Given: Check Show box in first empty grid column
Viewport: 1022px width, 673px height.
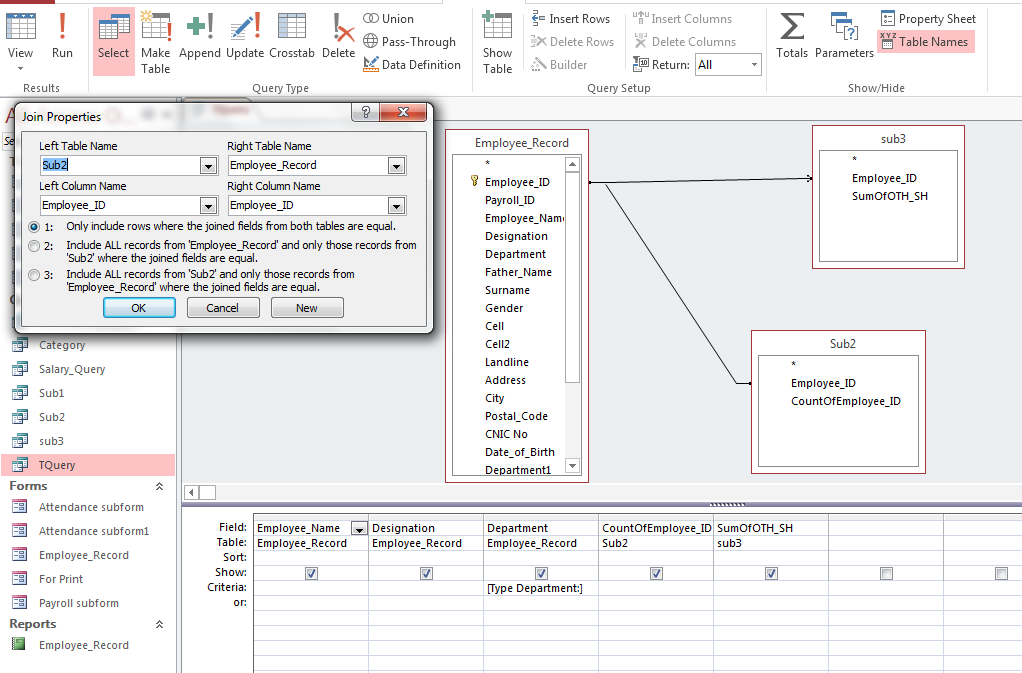Looking at the screenshot, I should 886,573.
